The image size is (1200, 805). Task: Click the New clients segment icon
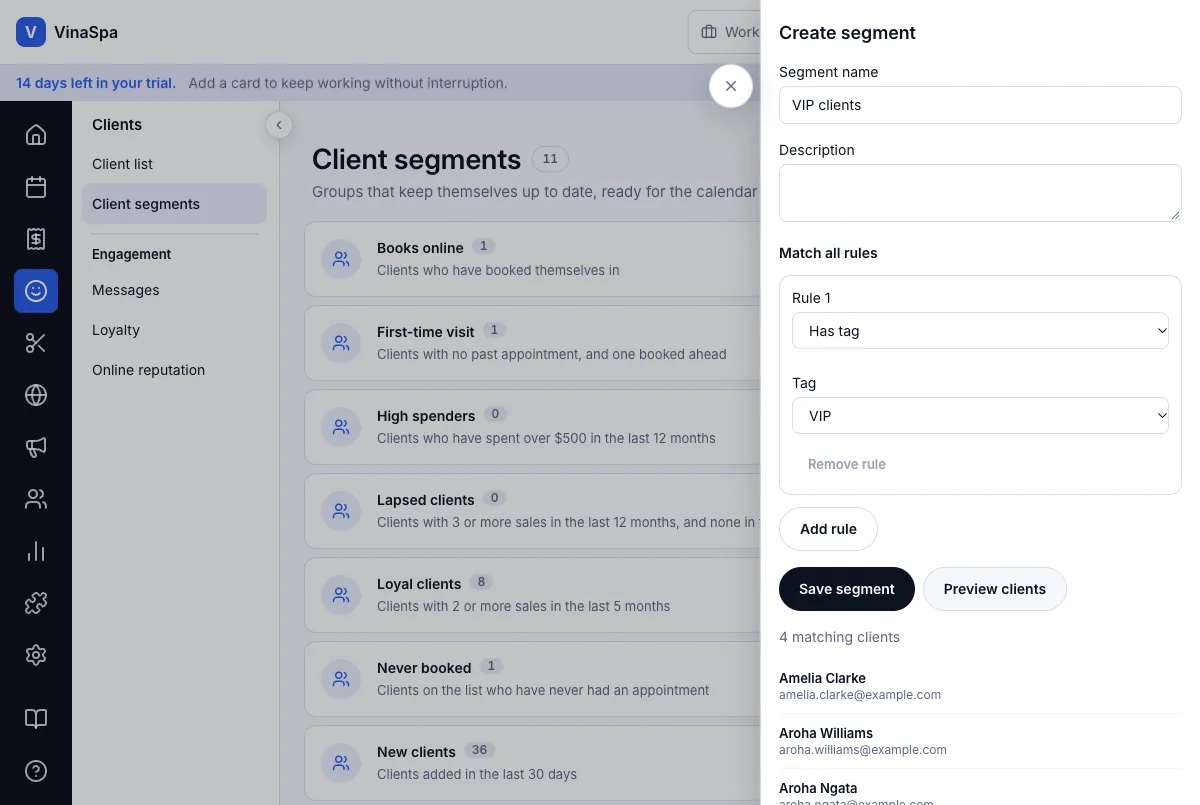(x=341, y=763)
